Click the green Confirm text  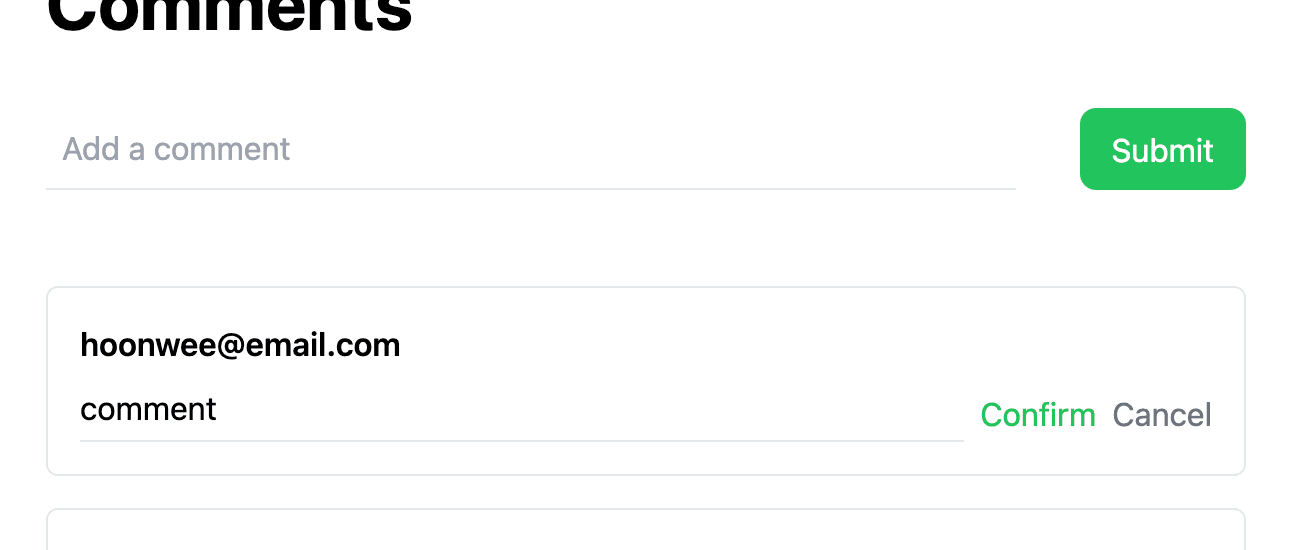[x=1038, y=414]
